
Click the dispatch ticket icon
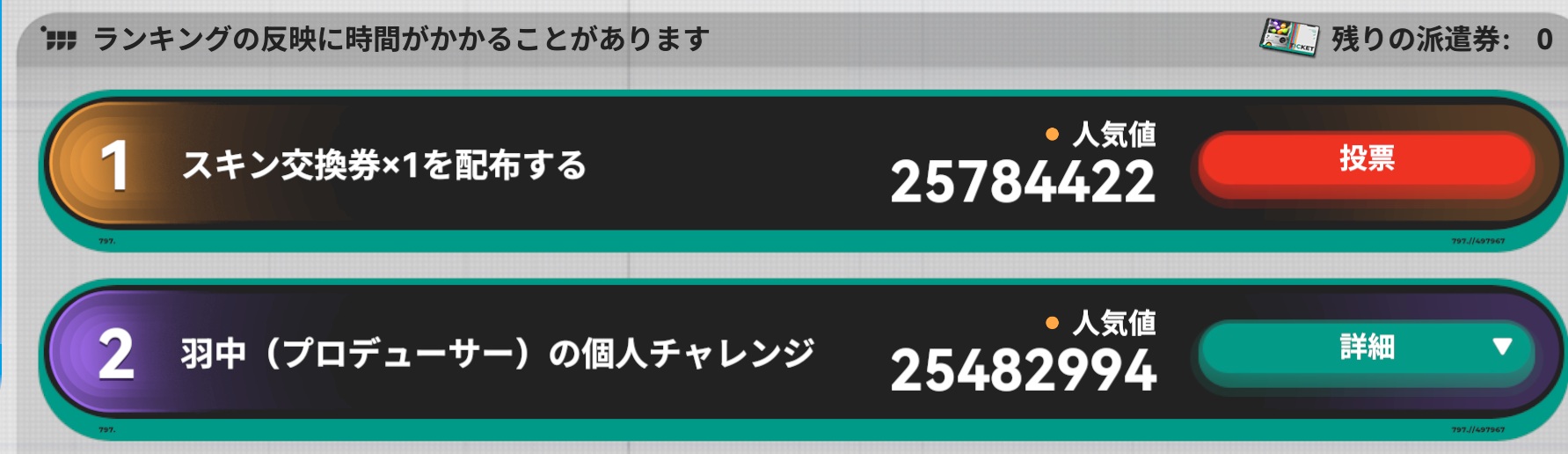pyautogui.click(x=1288, y=38)
